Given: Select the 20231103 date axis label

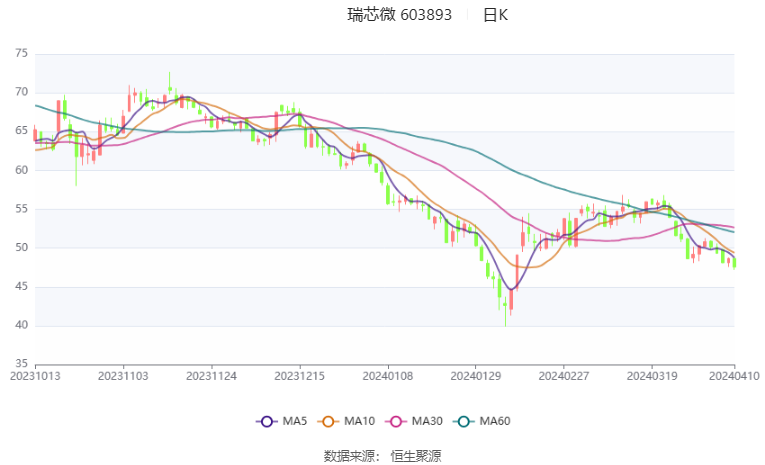Looking at the screenshot, I should click(x=123, y=376).
